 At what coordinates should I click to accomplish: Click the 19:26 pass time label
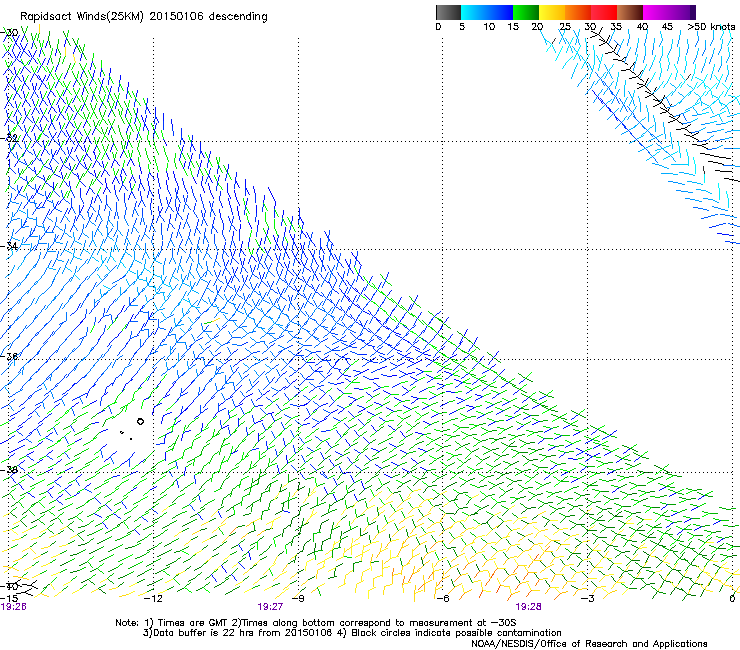(13, 607)
